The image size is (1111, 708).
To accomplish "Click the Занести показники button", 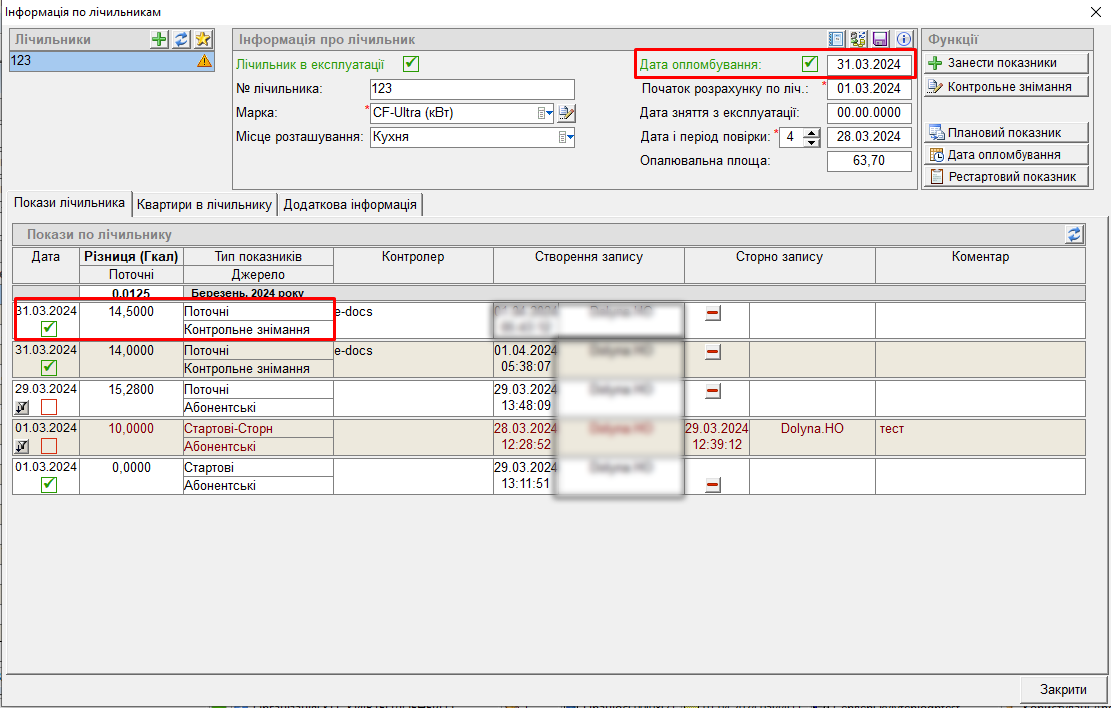I will click(1004, 63).
